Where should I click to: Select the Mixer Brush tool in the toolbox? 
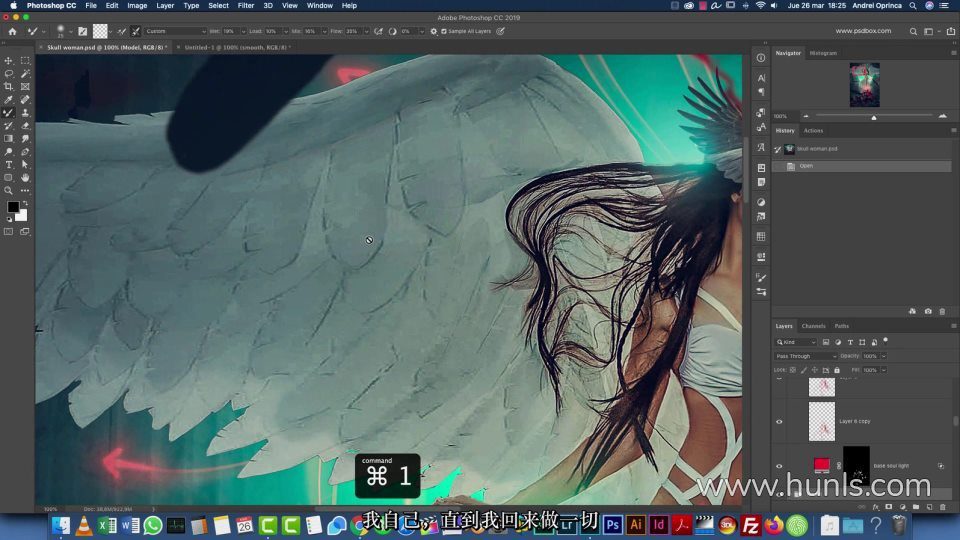[x=9, y=113]
